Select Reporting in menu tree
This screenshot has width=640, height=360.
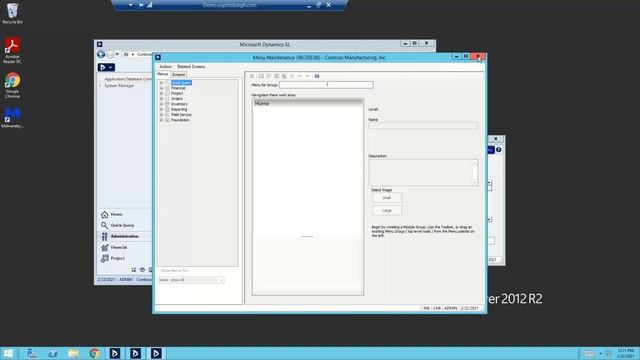[179, 109]
